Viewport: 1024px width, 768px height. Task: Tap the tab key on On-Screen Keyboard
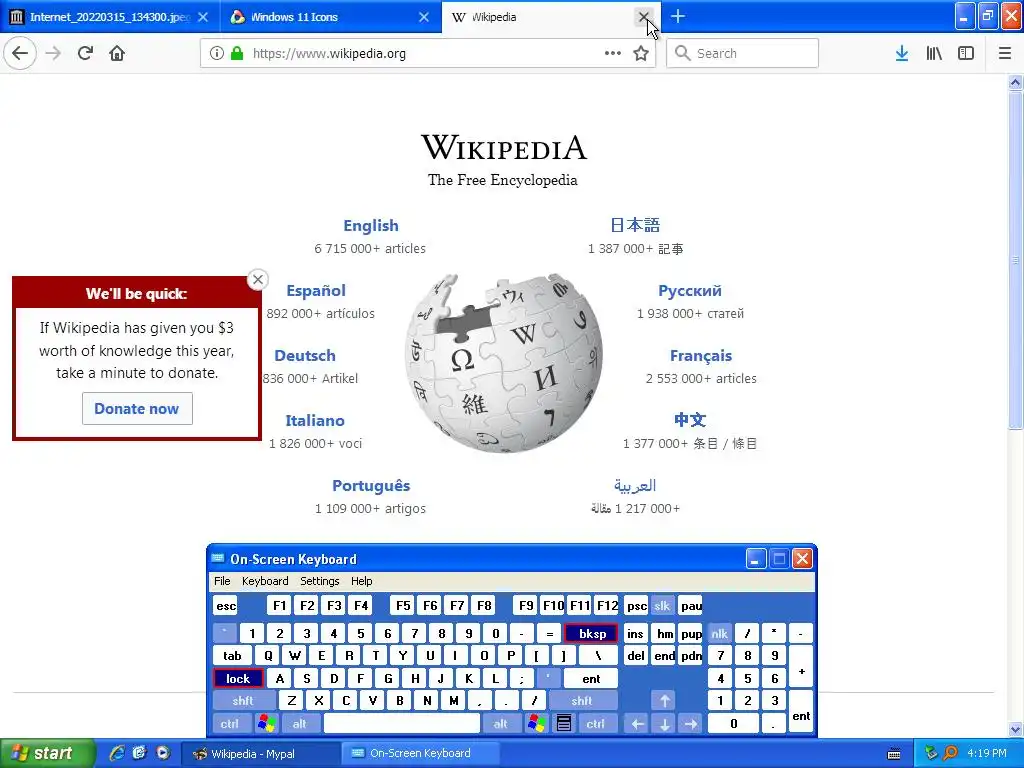tap(232, 656)
